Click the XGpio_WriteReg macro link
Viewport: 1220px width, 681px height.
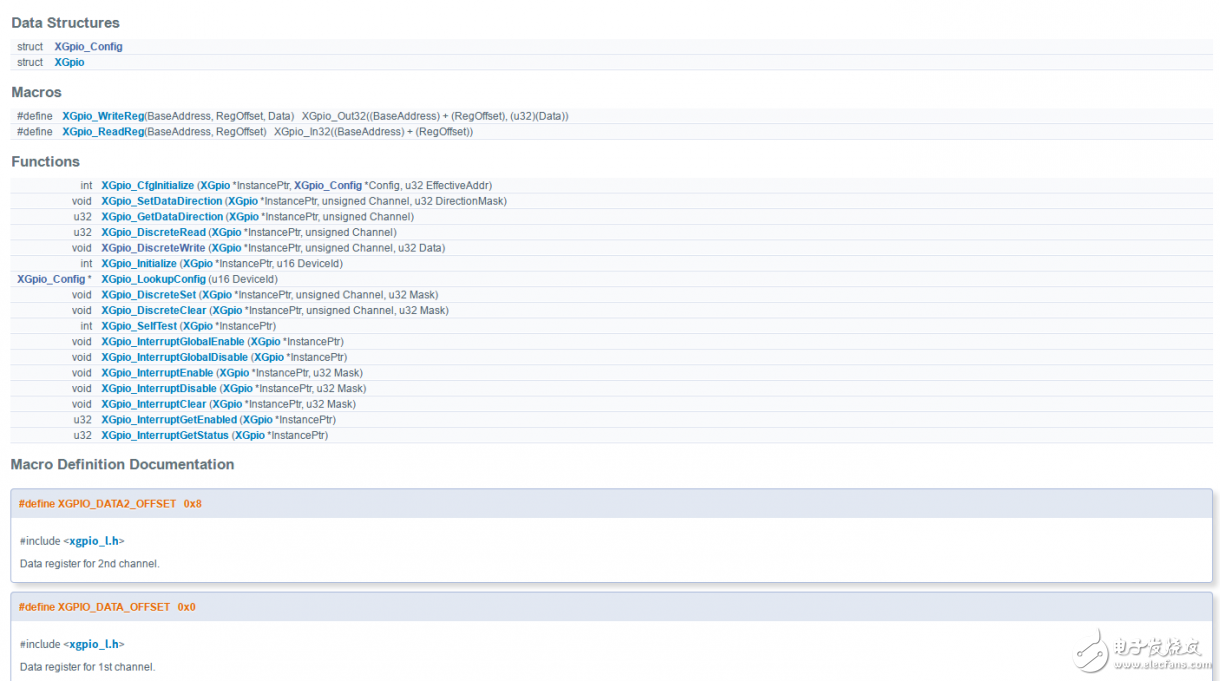[103, 116]
